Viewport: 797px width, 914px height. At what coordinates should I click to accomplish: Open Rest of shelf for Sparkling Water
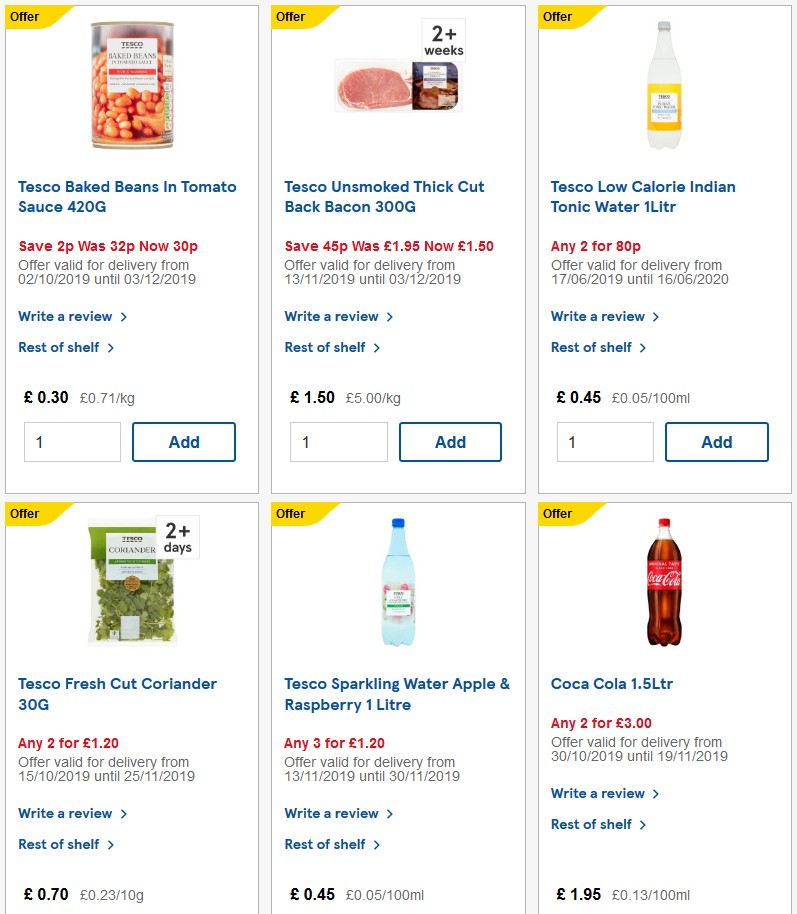click(x=324, y=844)
